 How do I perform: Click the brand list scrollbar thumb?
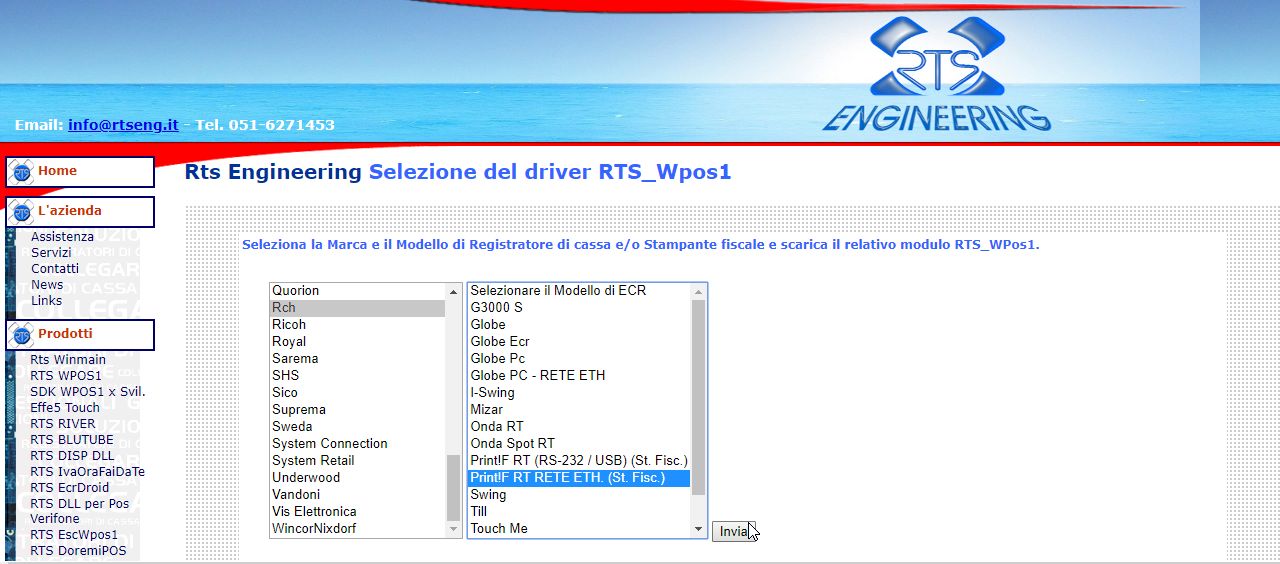click(x=454, y=486)
